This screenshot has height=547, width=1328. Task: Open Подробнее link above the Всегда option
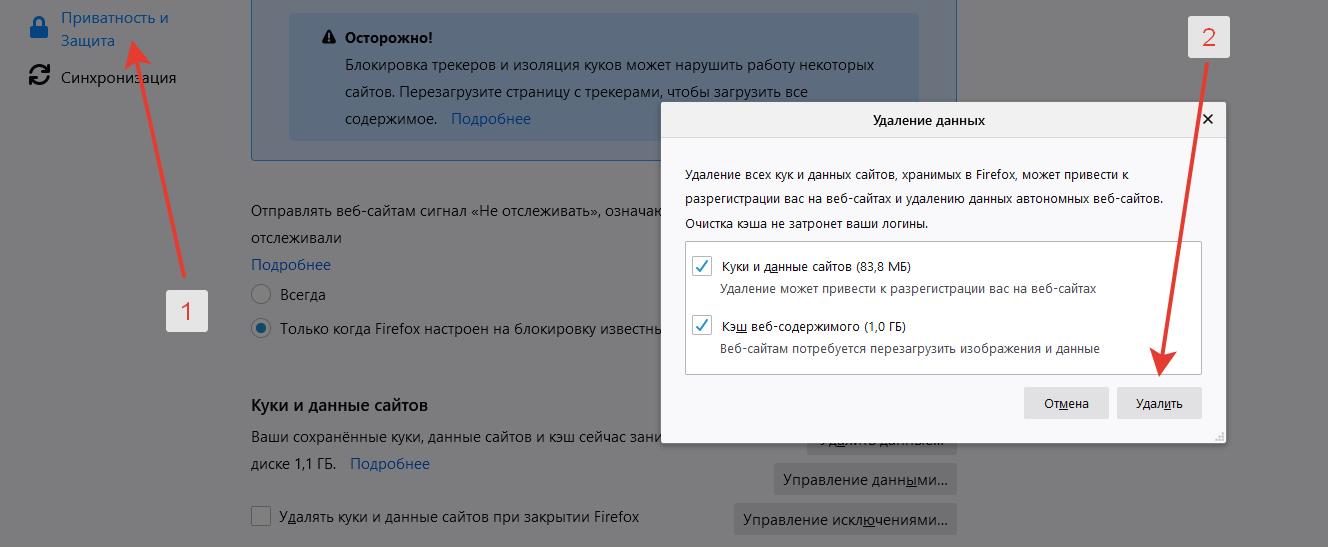(290, 265)
